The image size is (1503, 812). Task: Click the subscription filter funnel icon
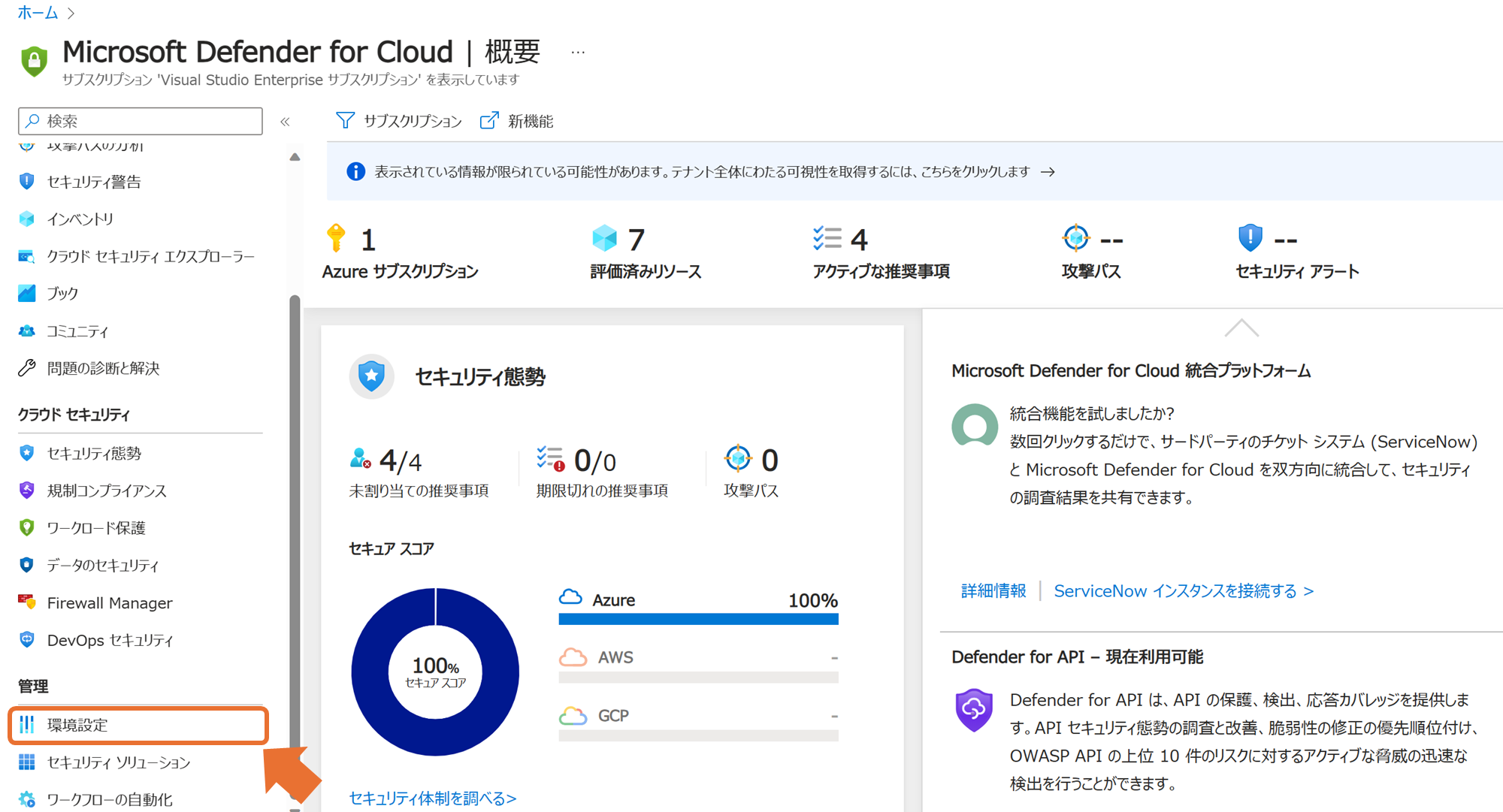pos(345,121)
